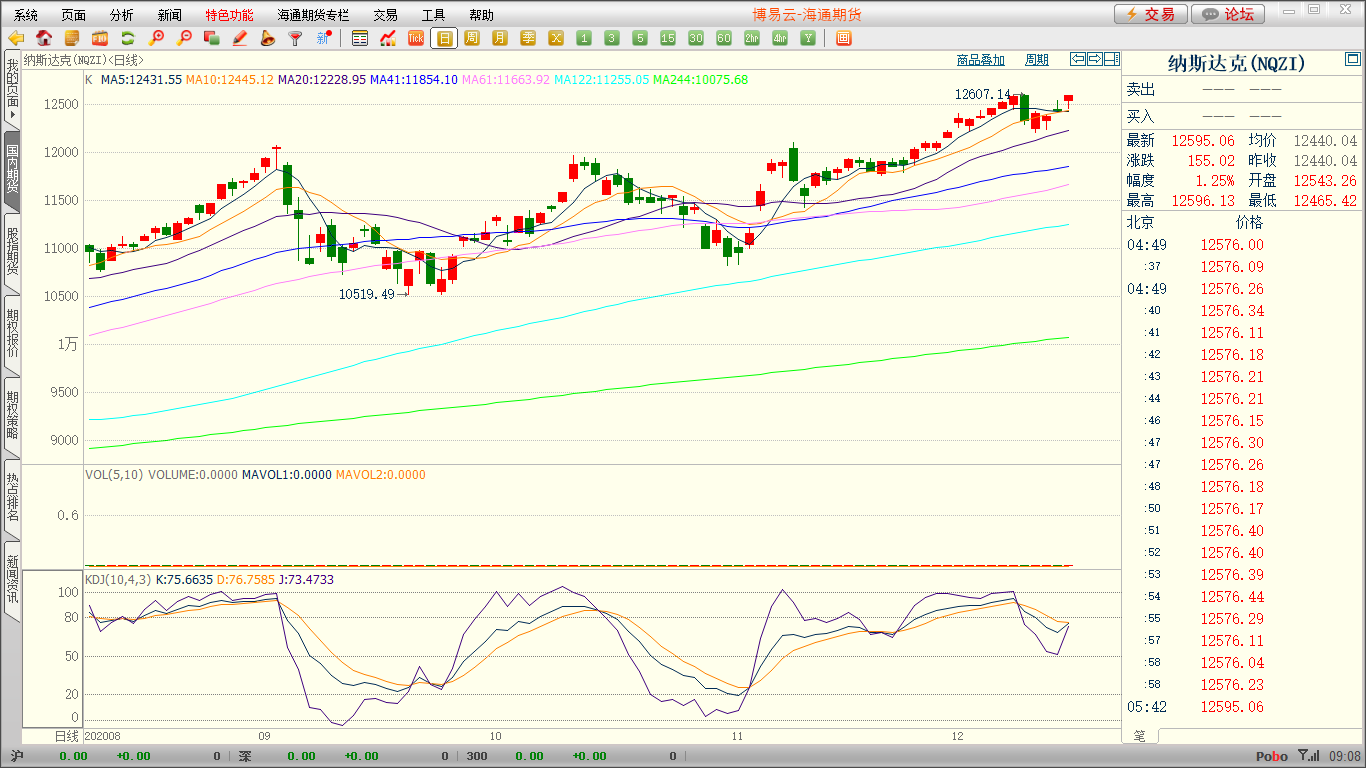This screenshot has height=768, width=1366.
Task: Select the red pencil drawing tool
Action: [x=240, y=38]
